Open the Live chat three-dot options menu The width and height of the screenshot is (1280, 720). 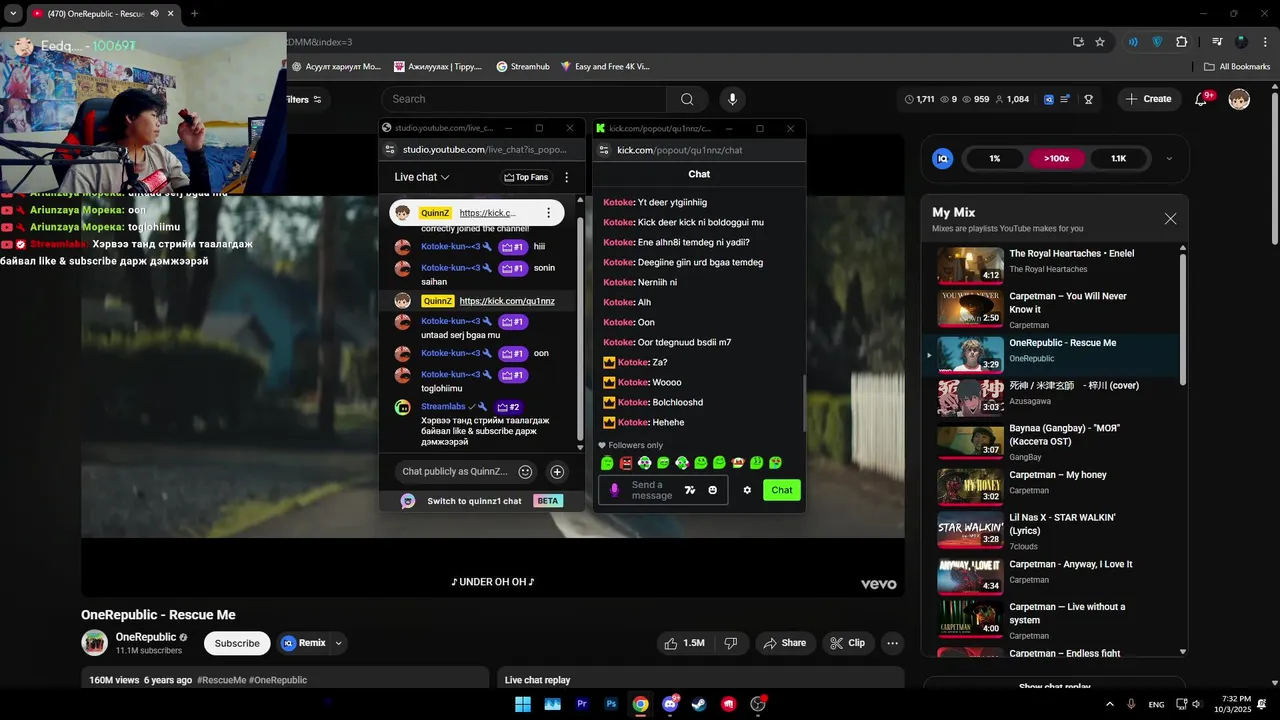tap(567, 177)
